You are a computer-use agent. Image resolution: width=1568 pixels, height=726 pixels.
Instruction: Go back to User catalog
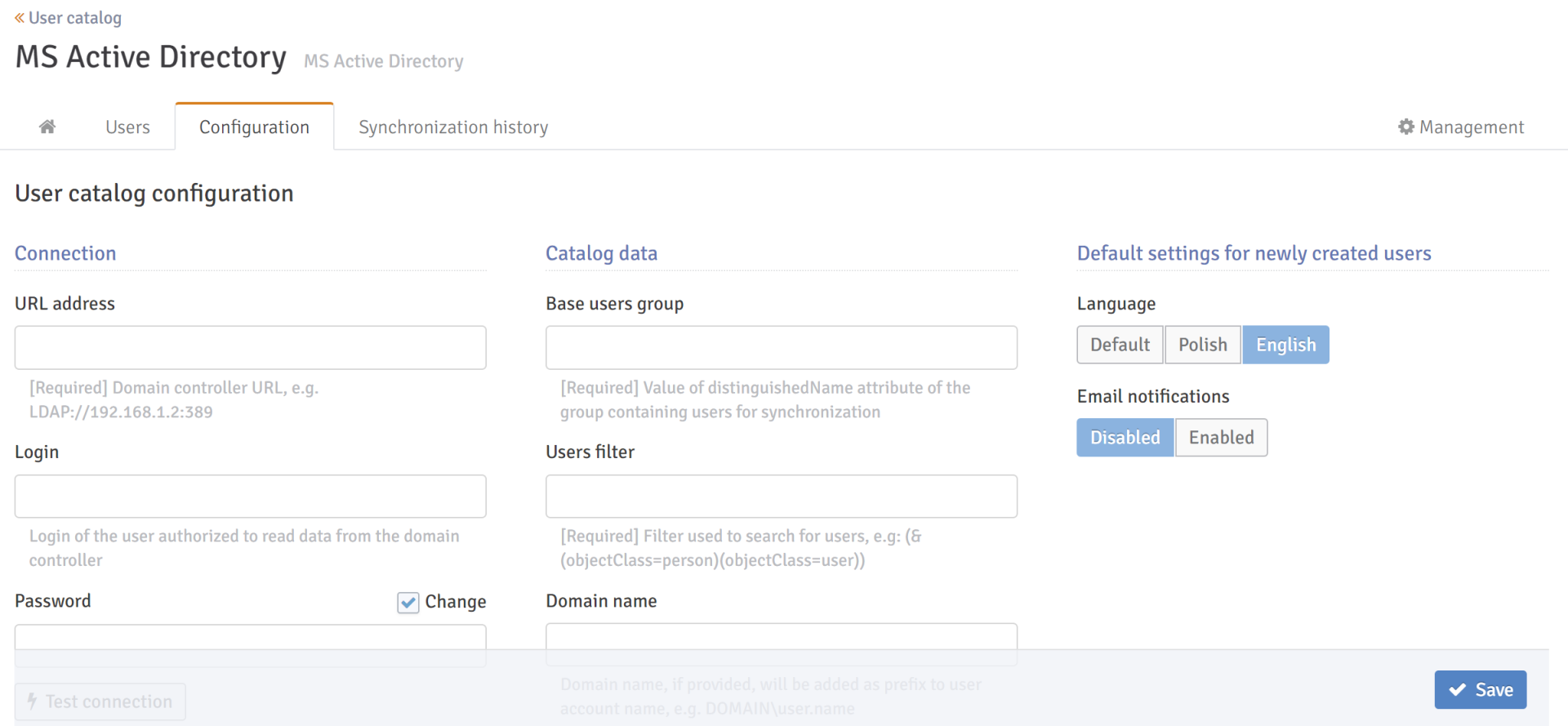coord(69,18)
